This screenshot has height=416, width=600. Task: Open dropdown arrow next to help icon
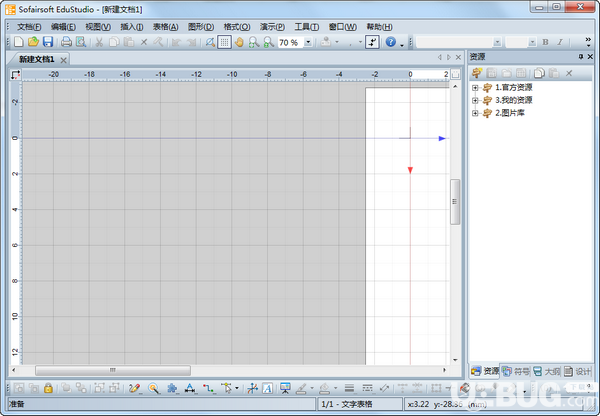coord(402,45)
